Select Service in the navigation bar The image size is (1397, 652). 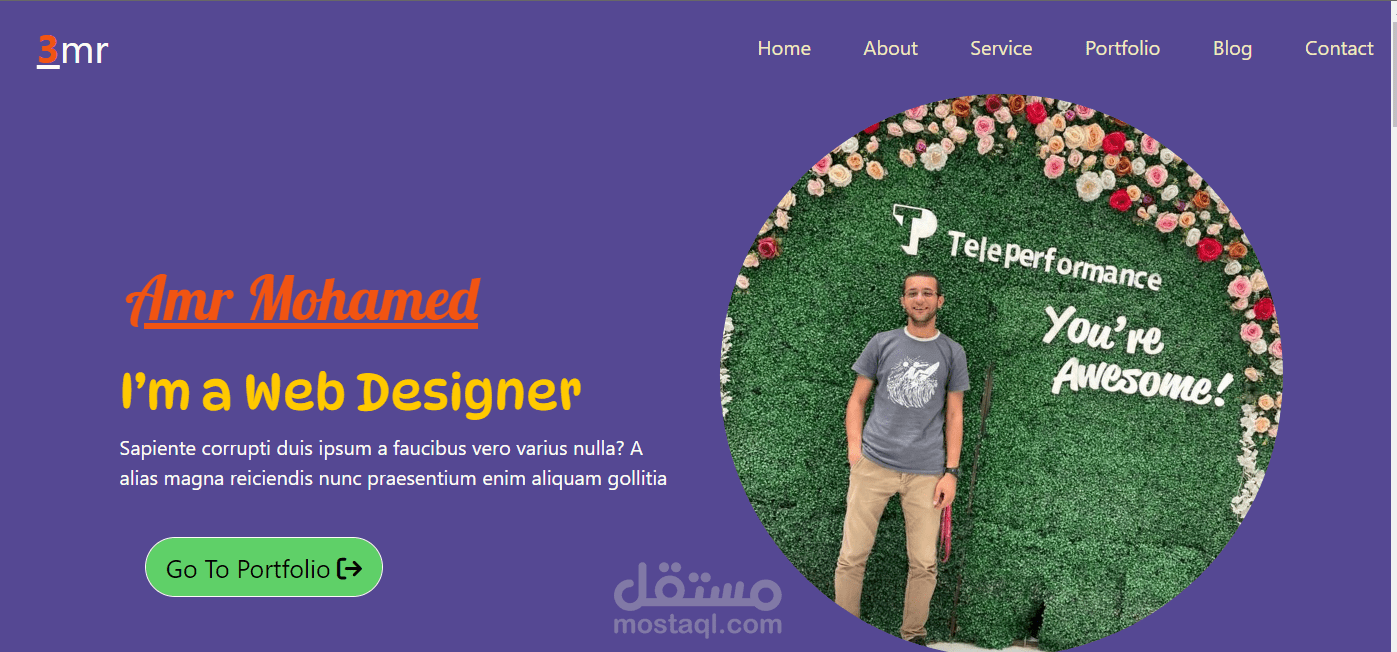tap(1001, 48)
